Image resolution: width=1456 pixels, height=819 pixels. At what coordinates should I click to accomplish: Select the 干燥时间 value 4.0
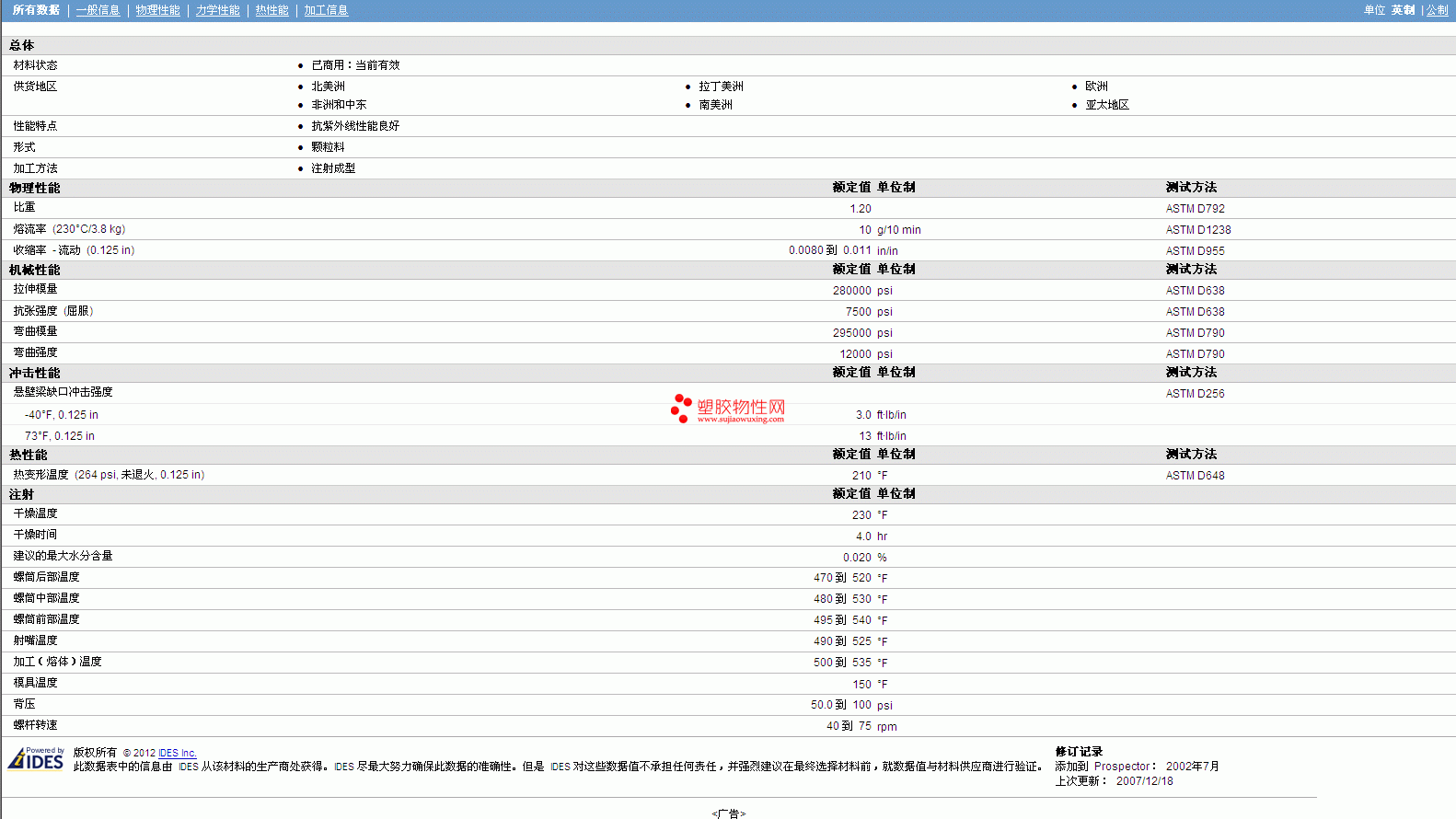coord(863,536)
